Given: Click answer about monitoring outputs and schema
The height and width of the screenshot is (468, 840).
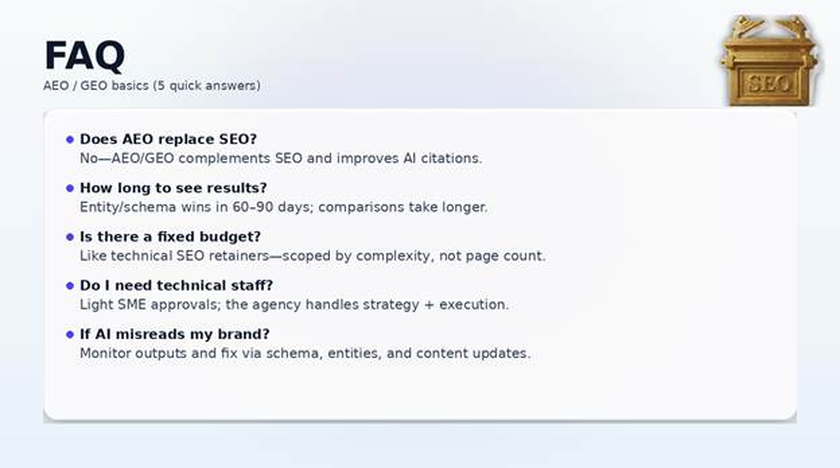Looking at the screenshot, I should (x=305, y=353).
